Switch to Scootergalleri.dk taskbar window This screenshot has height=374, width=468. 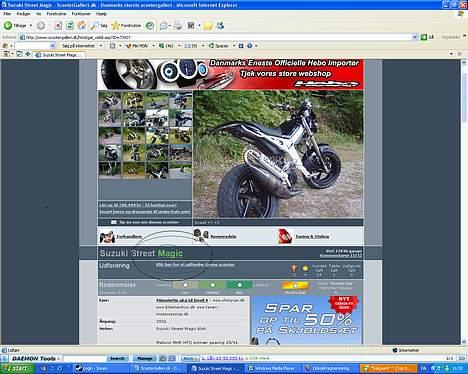pos(159,368)
